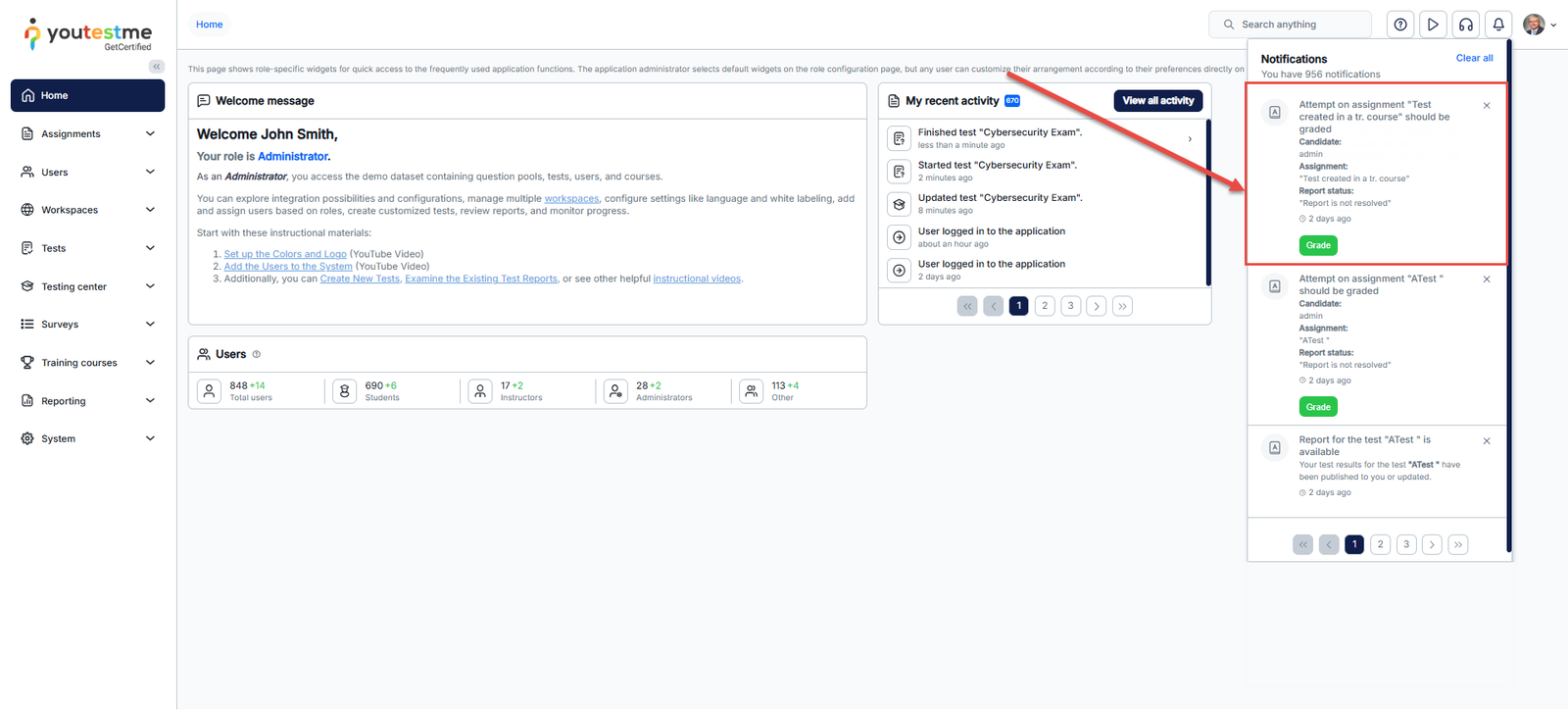Grade the "ATest" assignment attempt
The image size is (1568, 710).
tap(1318, 407)
